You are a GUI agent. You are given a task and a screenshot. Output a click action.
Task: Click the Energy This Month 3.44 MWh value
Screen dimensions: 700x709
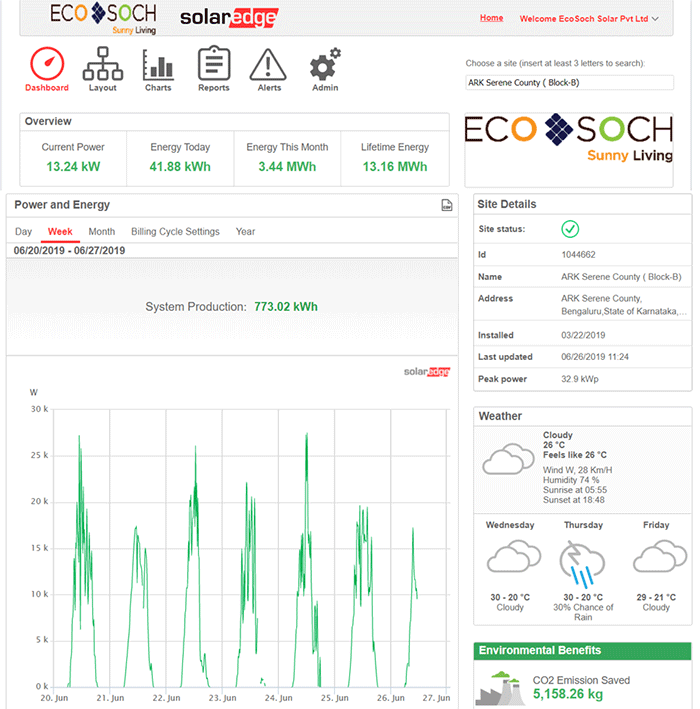(287, 167)
